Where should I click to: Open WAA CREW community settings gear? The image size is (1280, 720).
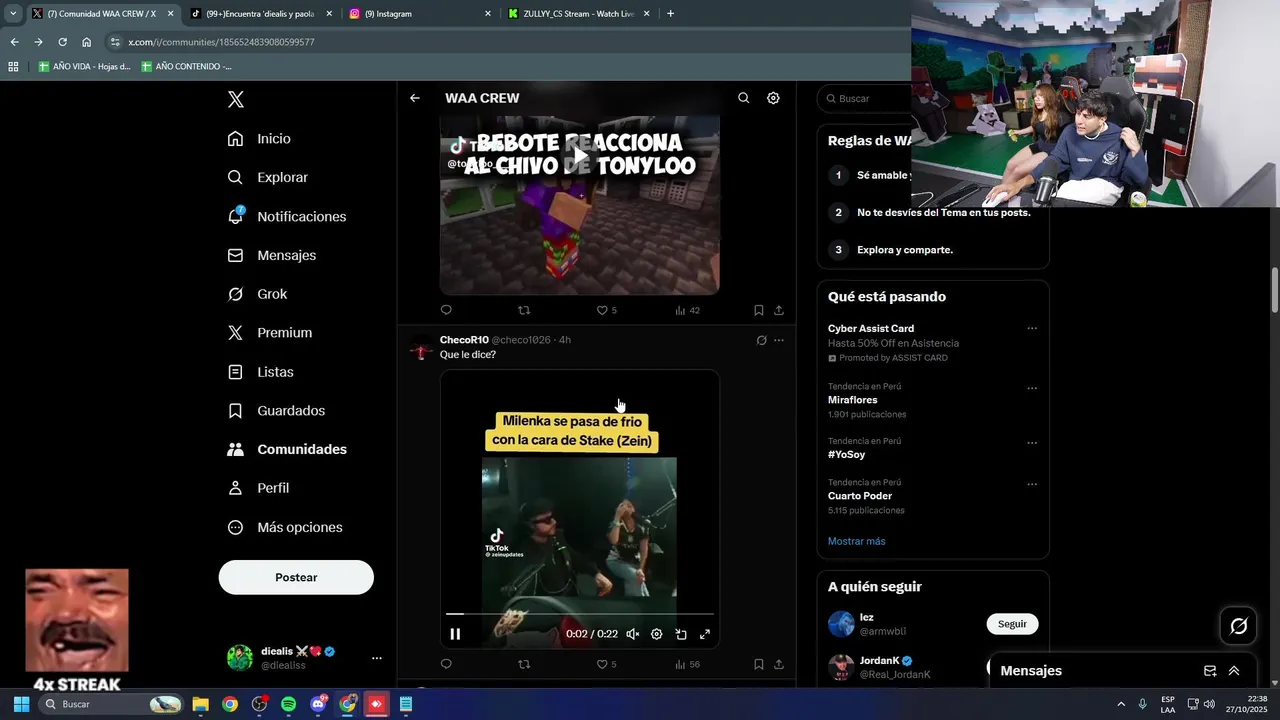(x=773, y=98)
